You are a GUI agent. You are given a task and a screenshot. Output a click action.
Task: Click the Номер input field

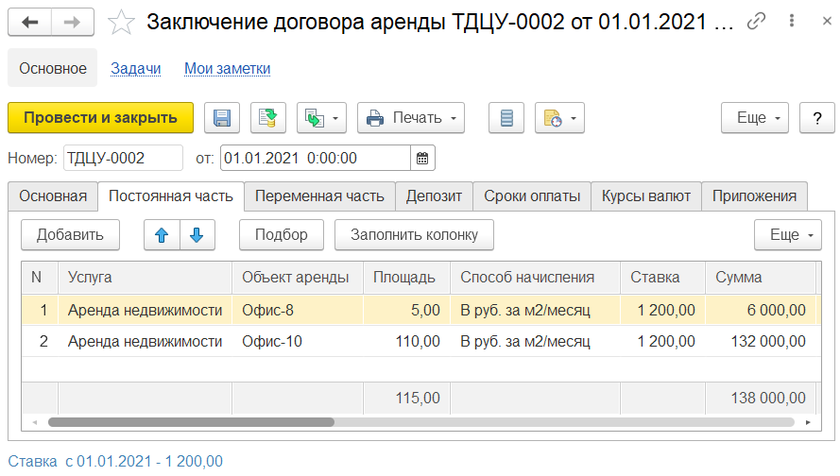122,158
